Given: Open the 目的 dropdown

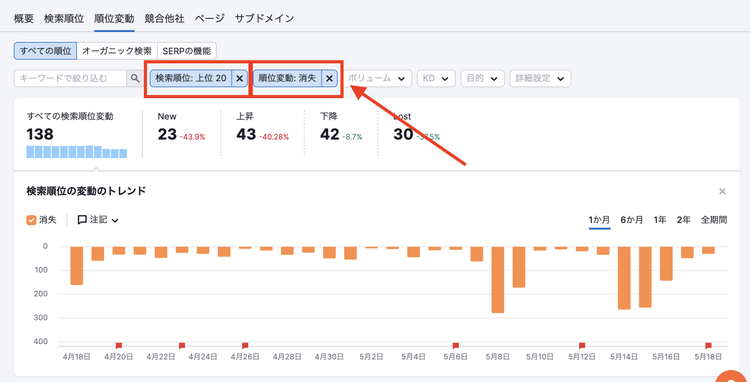Looking at the screenshot, I should coord(483,78).
